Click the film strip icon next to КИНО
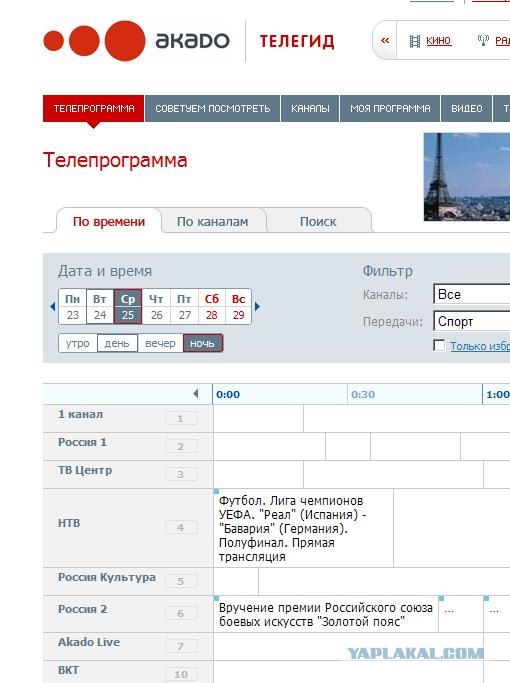 pos(415,41)
